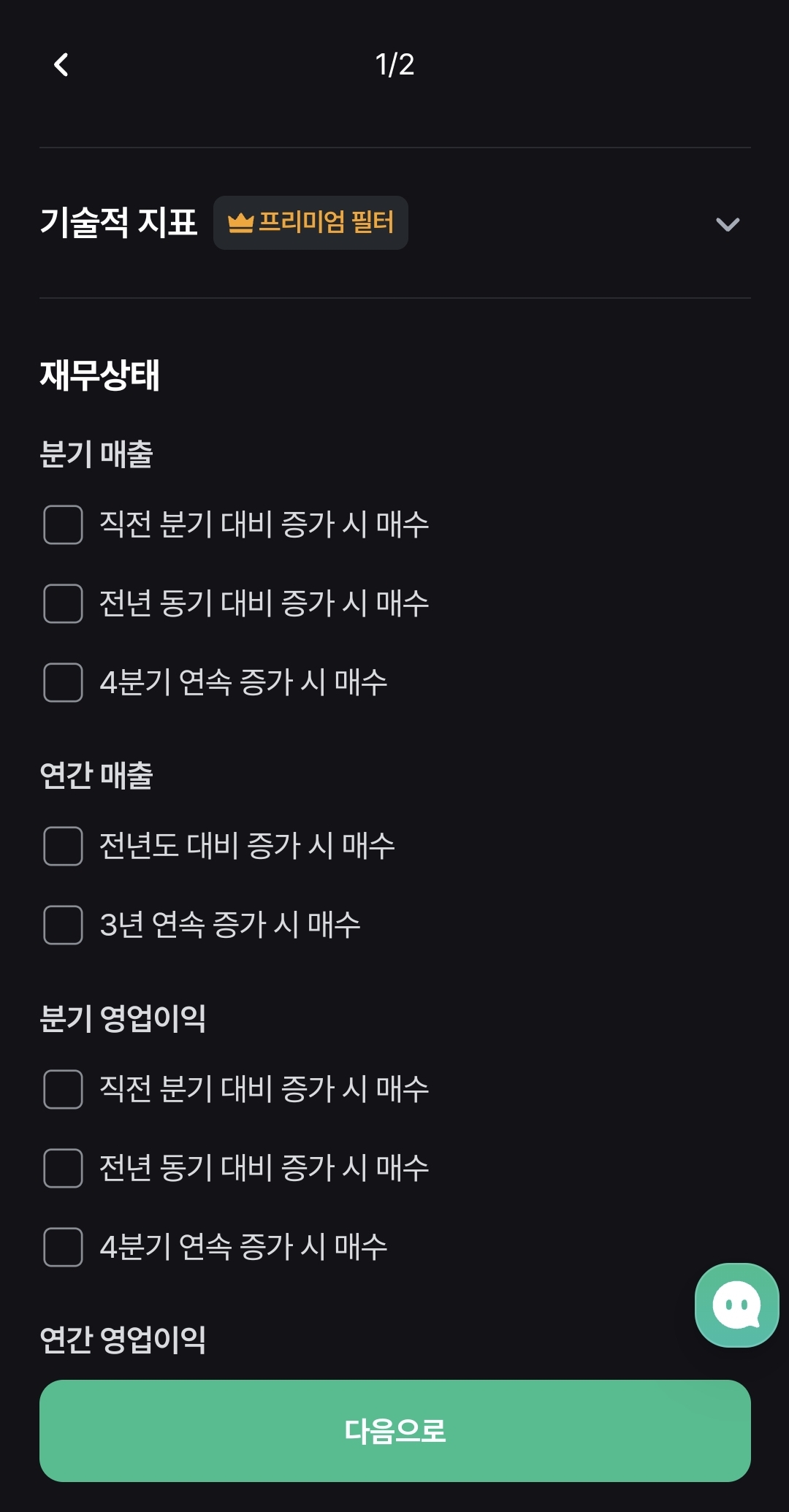Image resolution: width=789 pixels, height=1512 pixels.
Task: Check 직전 분기 대비 증가 under 분기 영업이익
Action: (63, 1089)
